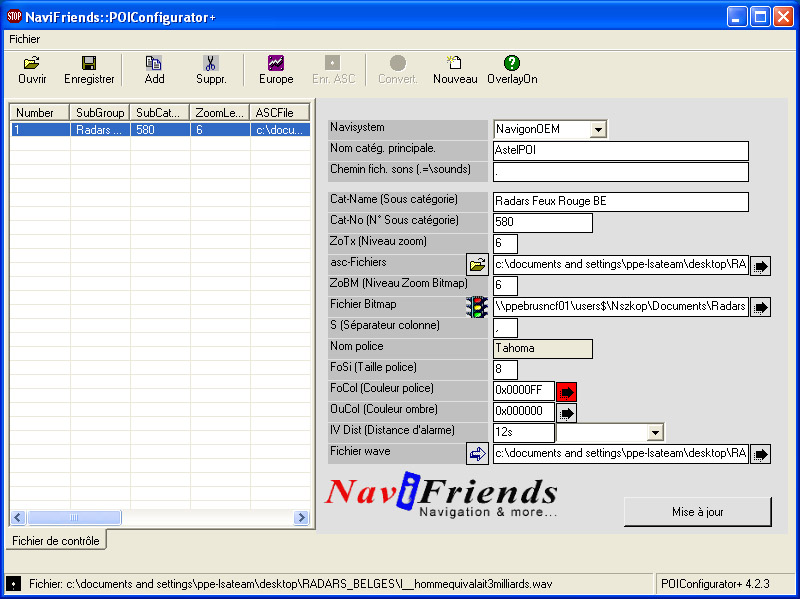Open folder browser beside asc-Fichiers

478,265
